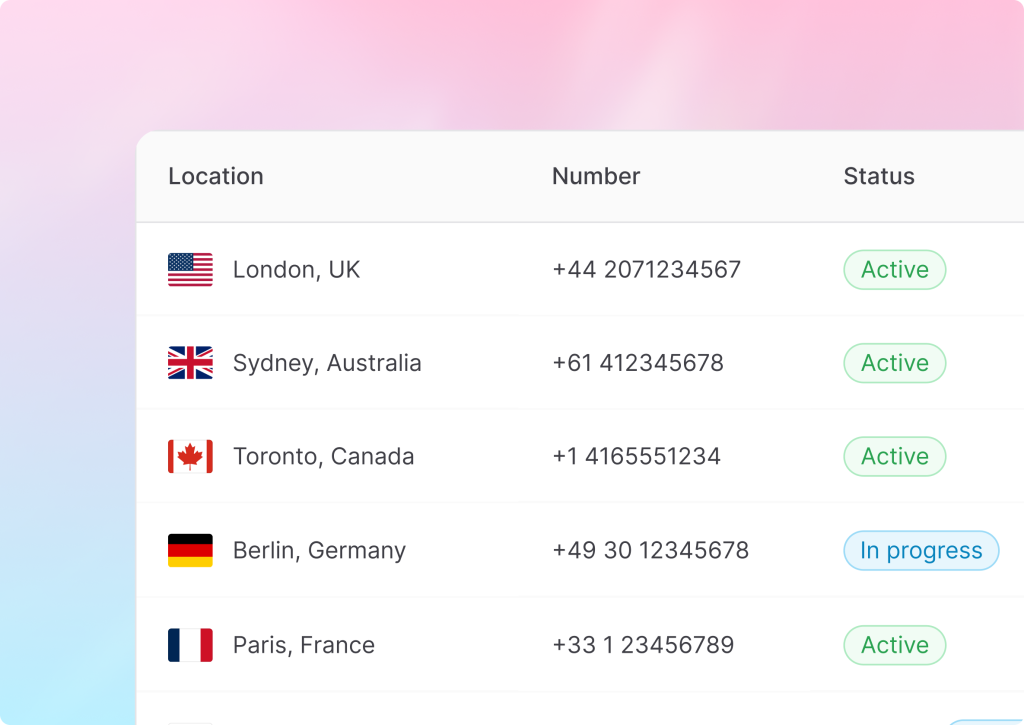Click the French tricolor flag icon
The width and height of the screenshot is (1024, 725).
(x=190, y=645)
